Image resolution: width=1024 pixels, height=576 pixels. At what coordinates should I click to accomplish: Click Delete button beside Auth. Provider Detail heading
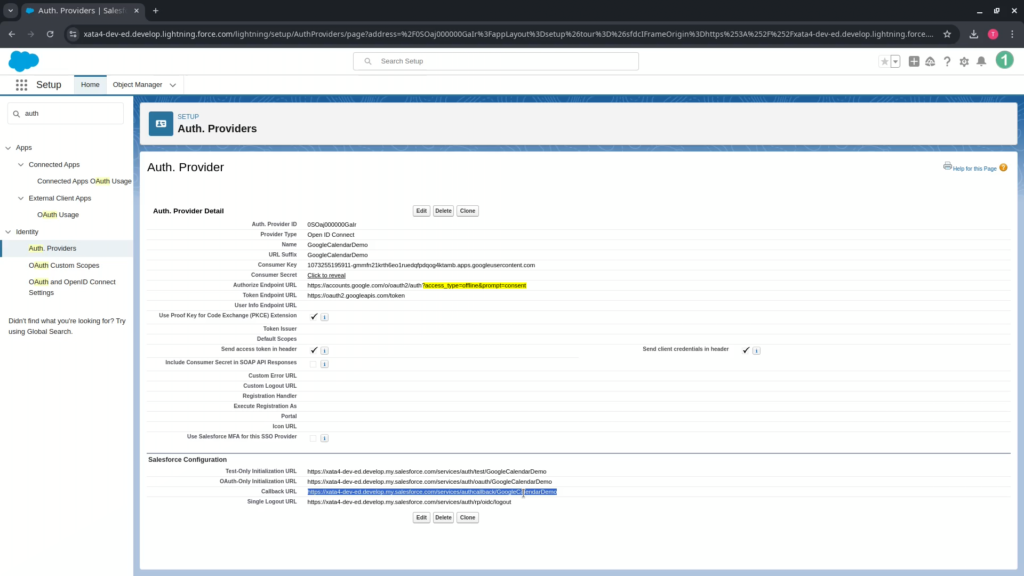443,211
